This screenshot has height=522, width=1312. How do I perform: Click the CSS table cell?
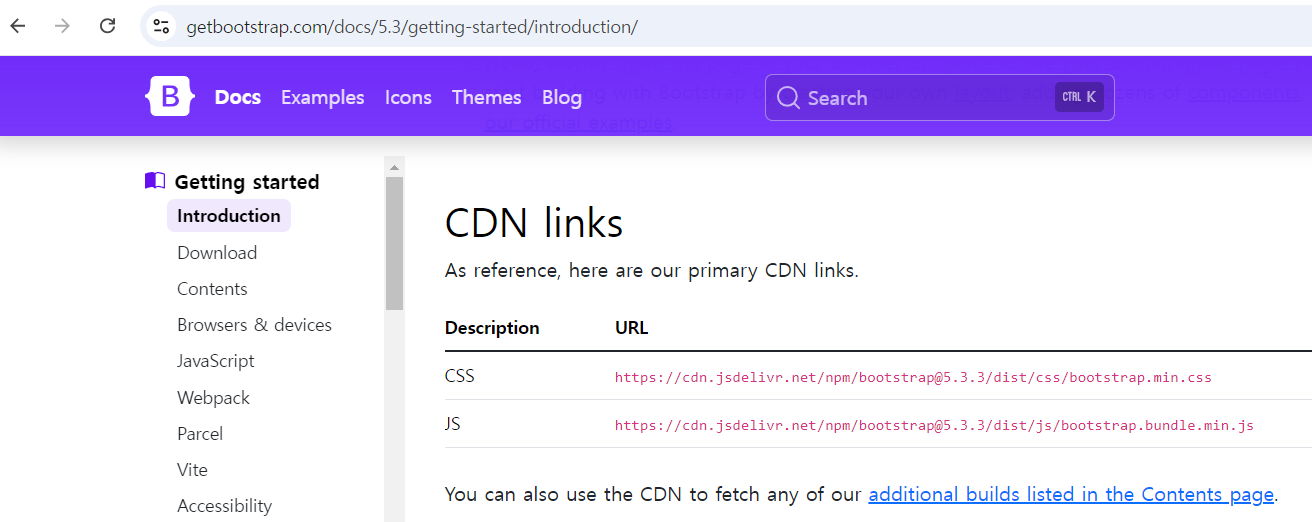point(460,377)
